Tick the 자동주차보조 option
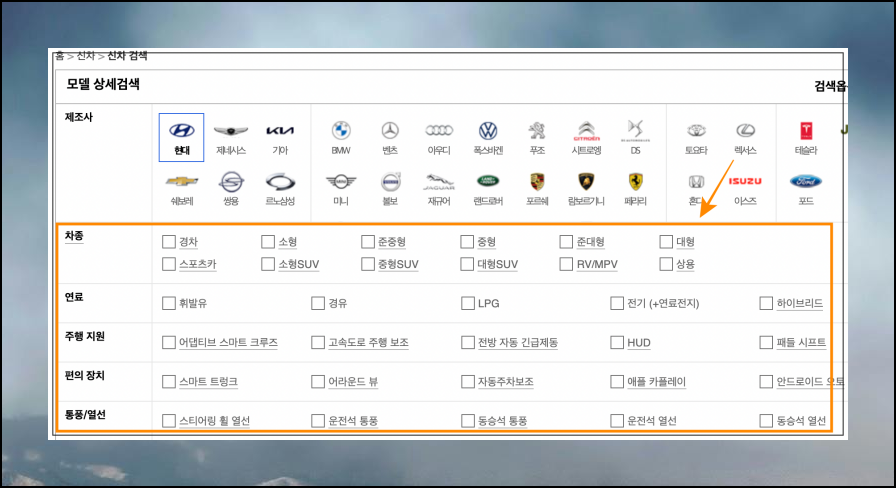The image size is (896, 488). point(467,381)
